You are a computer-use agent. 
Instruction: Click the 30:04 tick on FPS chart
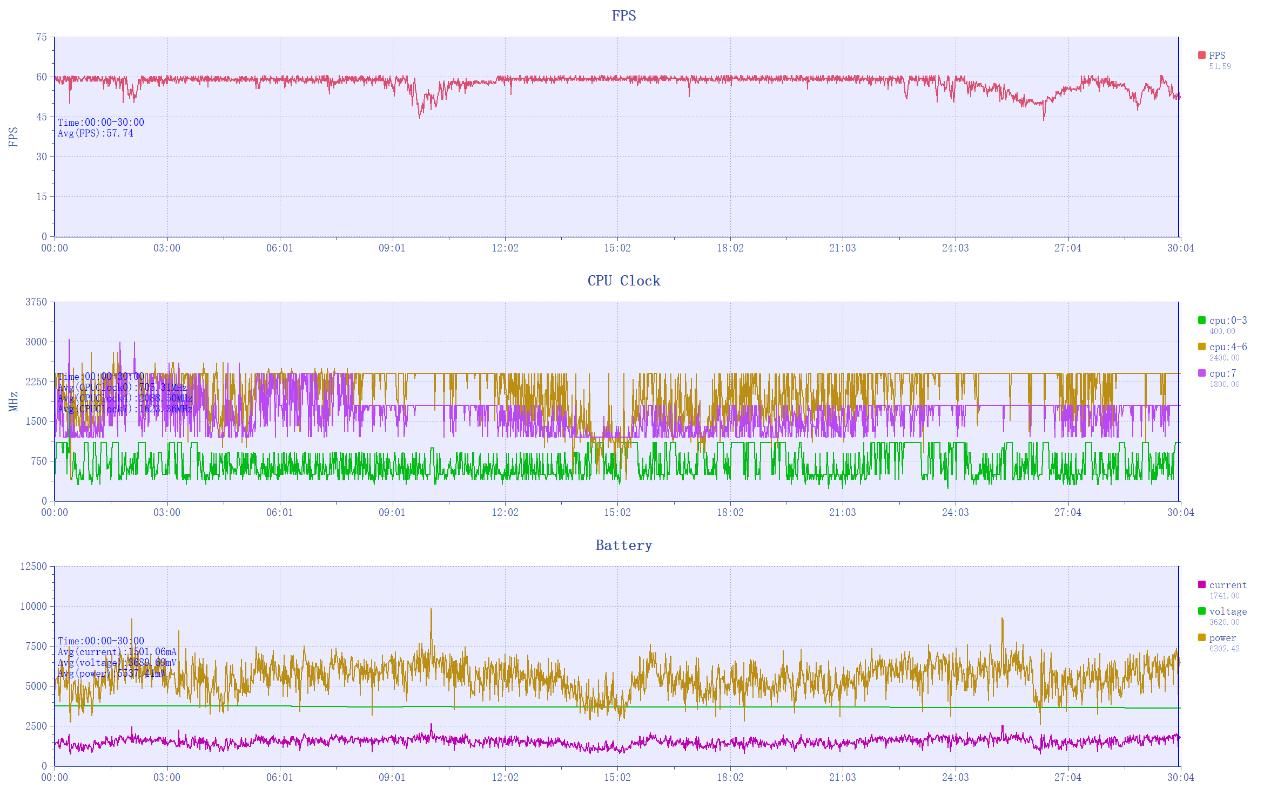pos(1180,248)
